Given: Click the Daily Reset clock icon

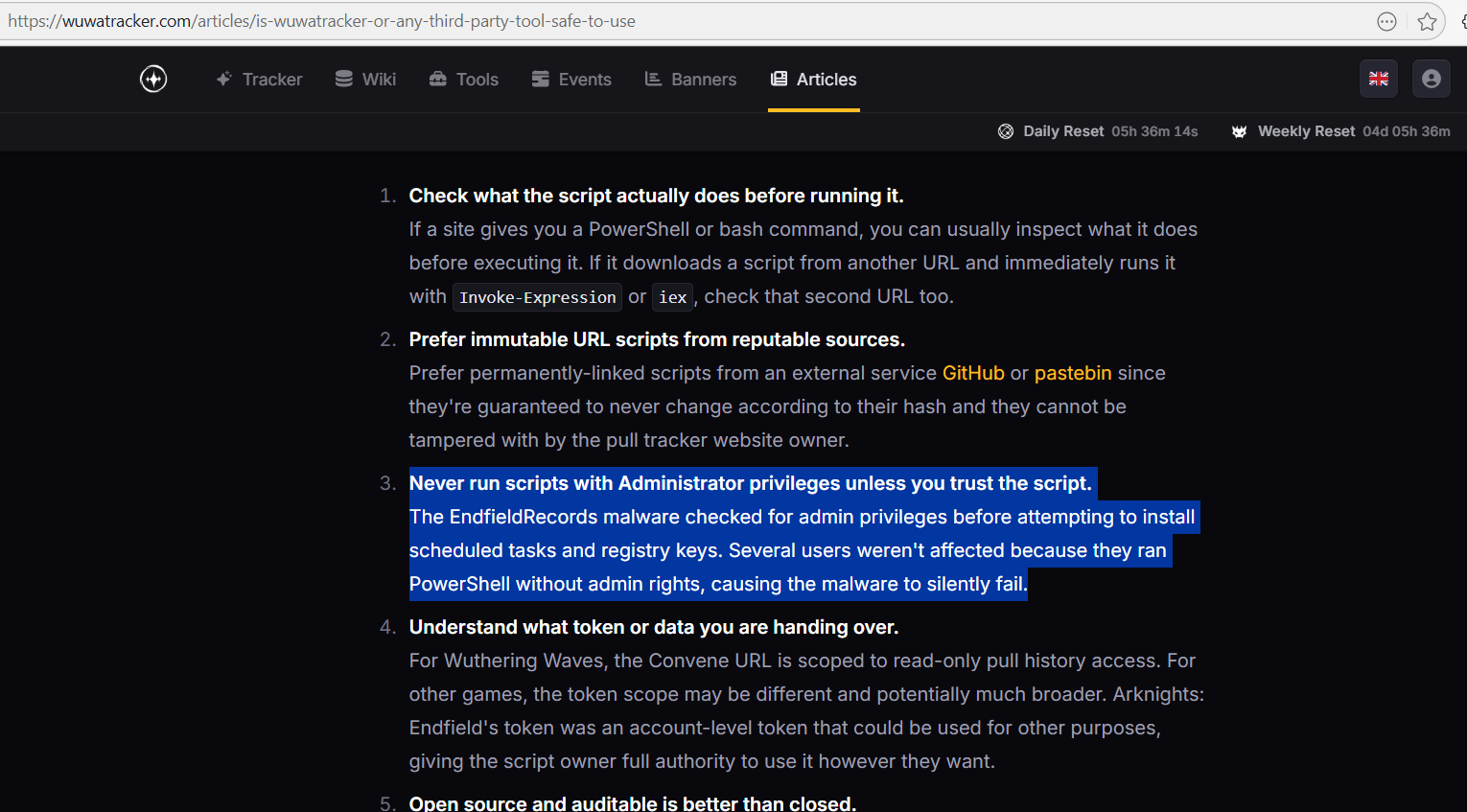Looking at the screenshot, I should [x=1006, y=131].
